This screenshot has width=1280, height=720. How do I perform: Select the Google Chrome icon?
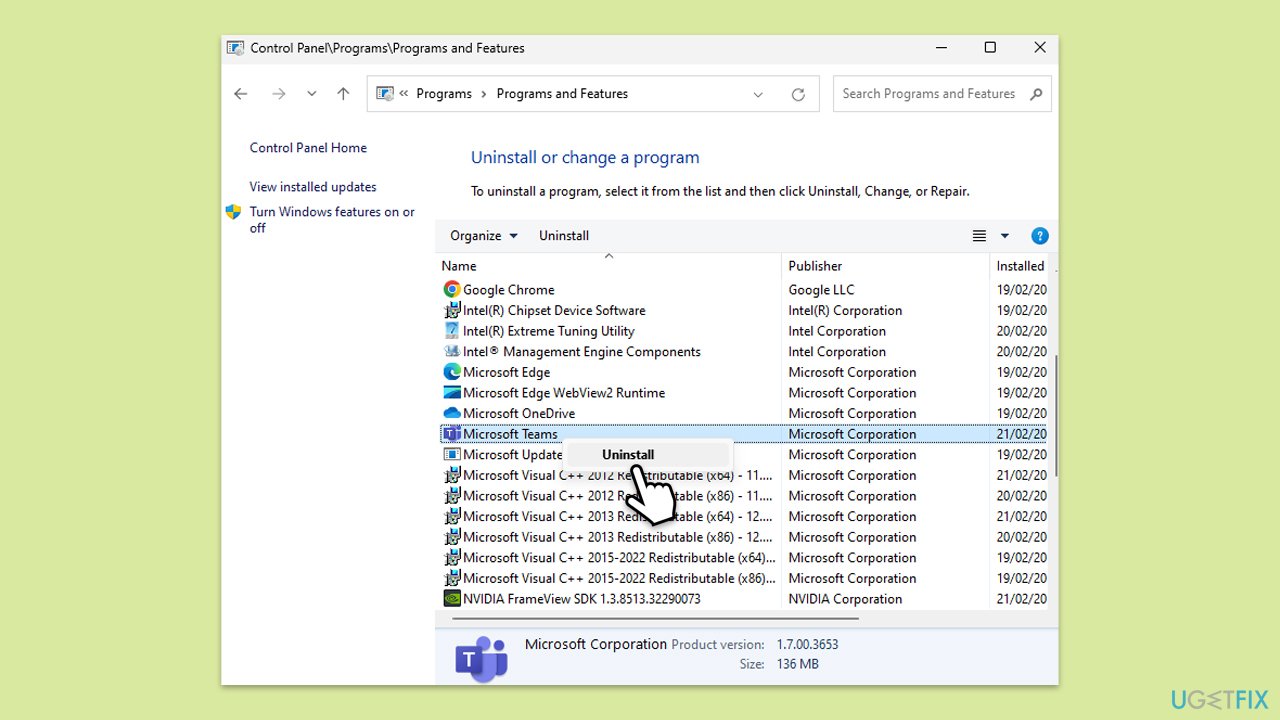452,290
